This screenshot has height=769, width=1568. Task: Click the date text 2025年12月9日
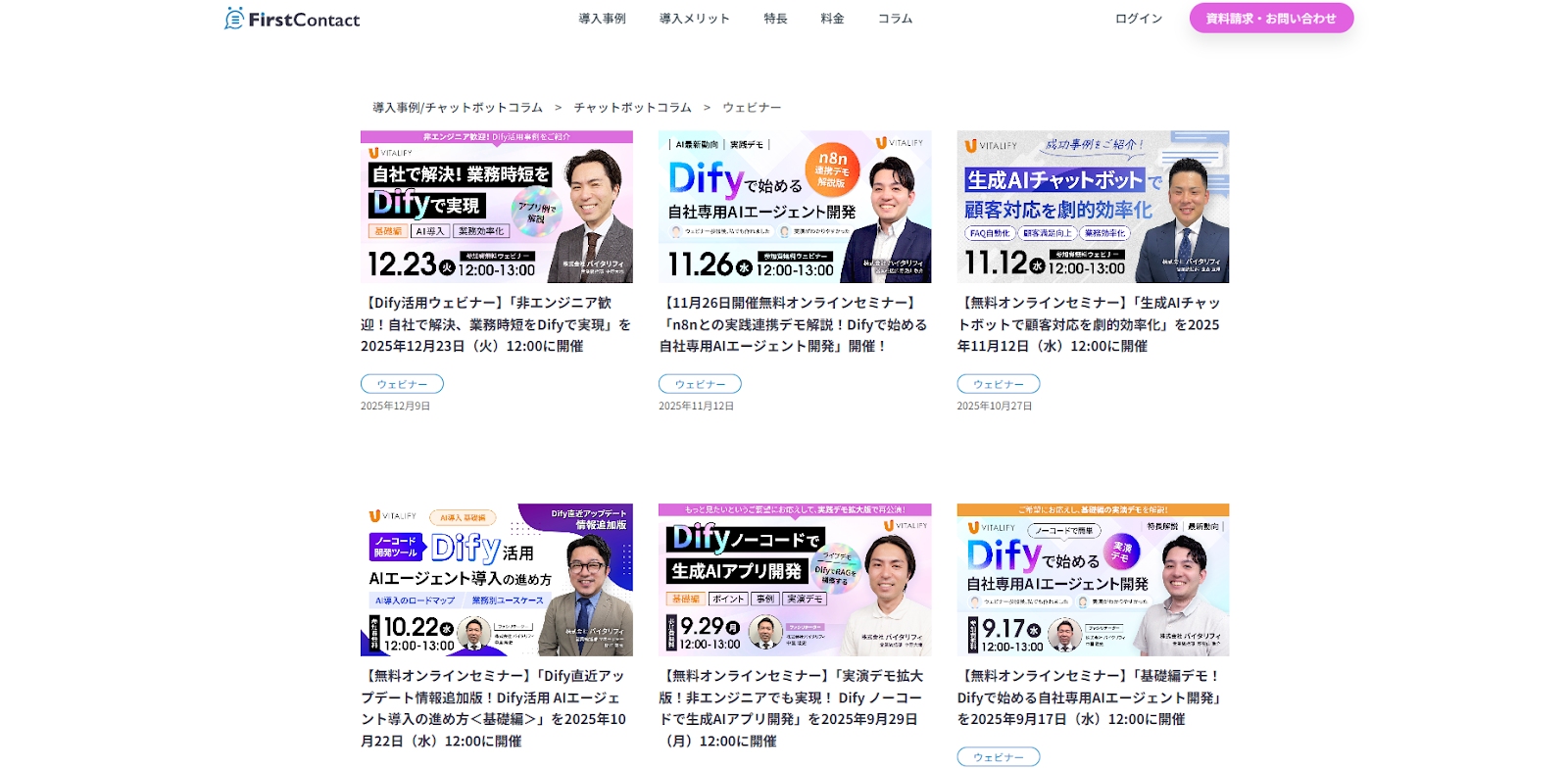point(395,406)
